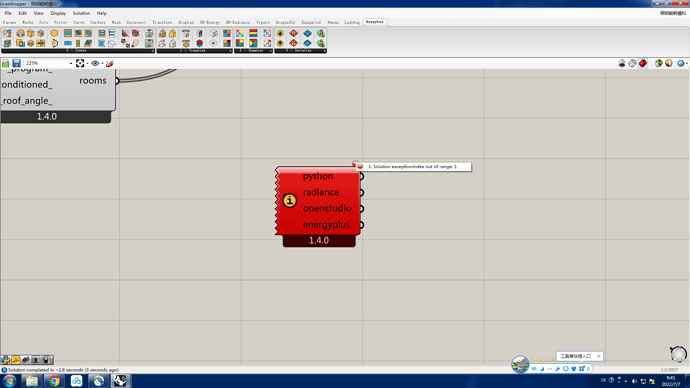Open the eye named views dropdown arrow

point(103,63)
